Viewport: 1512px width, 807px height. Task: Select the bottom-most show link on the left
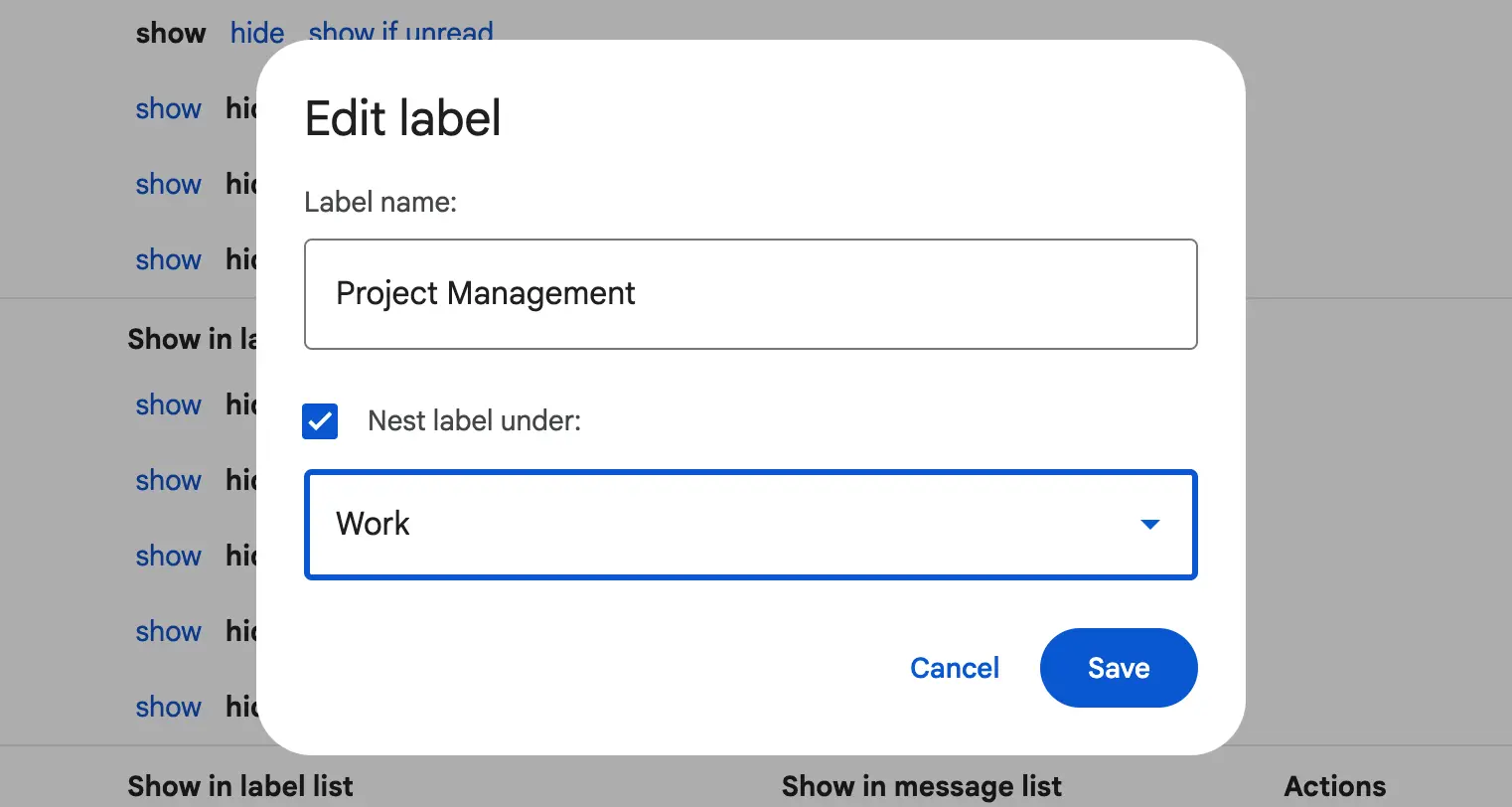[168, 707]
